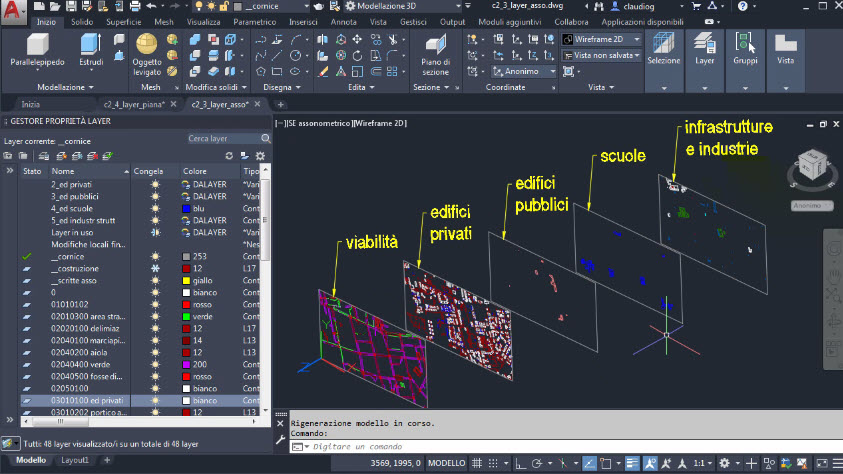This screenshot has width=843, height=474.
Task: Open layer manager settings gear
Action: tap(261, 156)
